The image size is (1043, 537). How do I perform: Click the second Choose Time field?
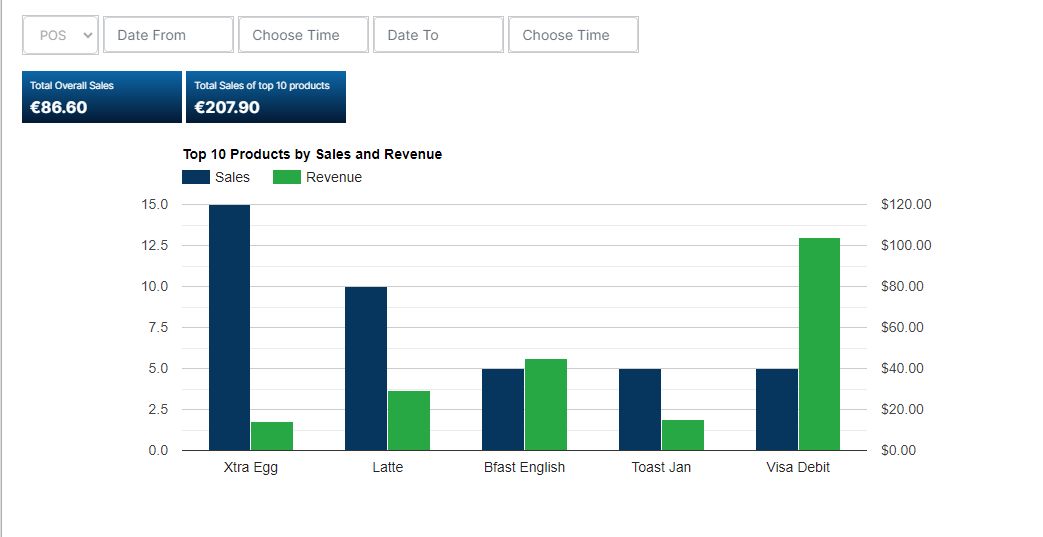coord(573,35)
